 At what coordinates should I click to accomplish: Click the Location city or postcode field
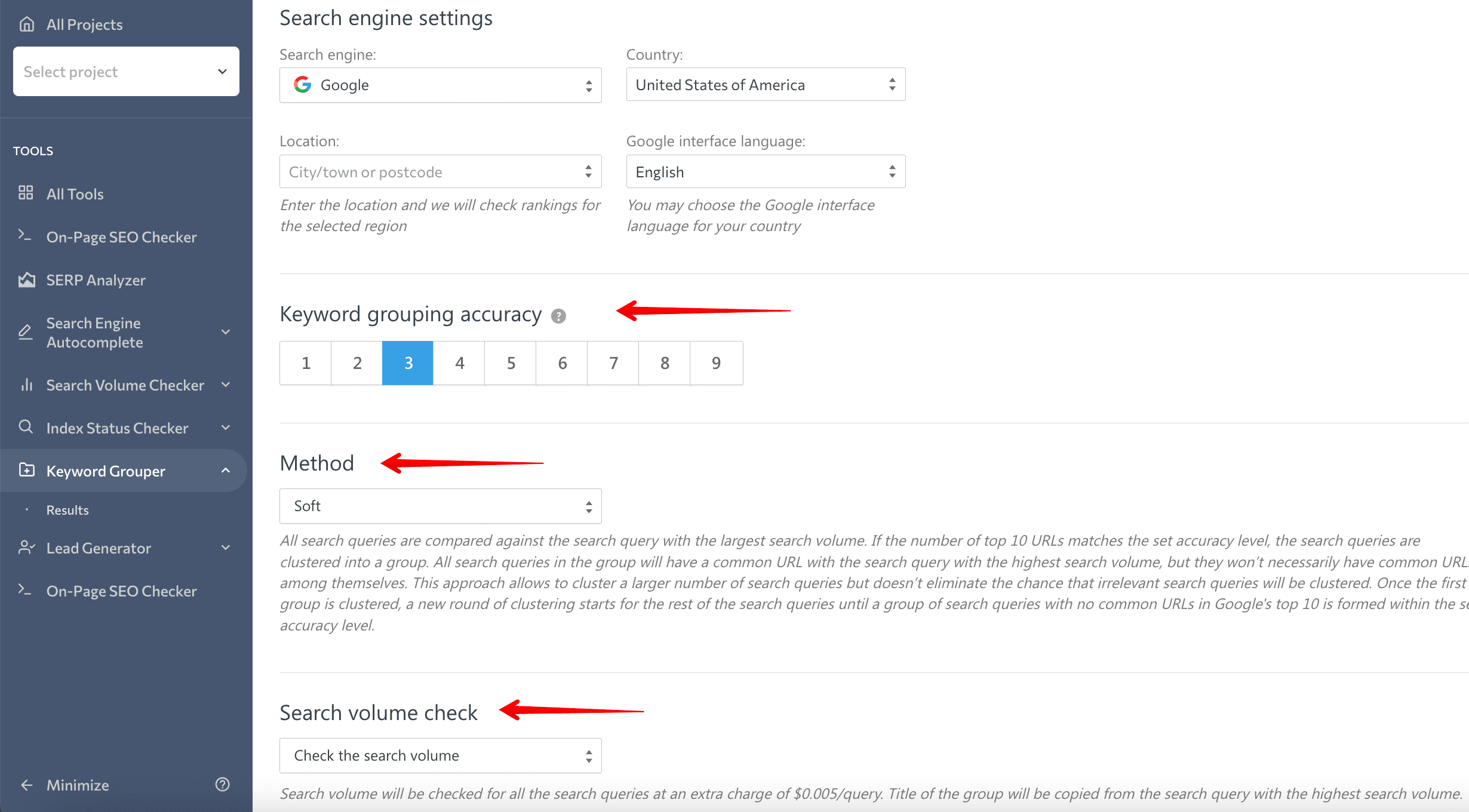(441, 172)
